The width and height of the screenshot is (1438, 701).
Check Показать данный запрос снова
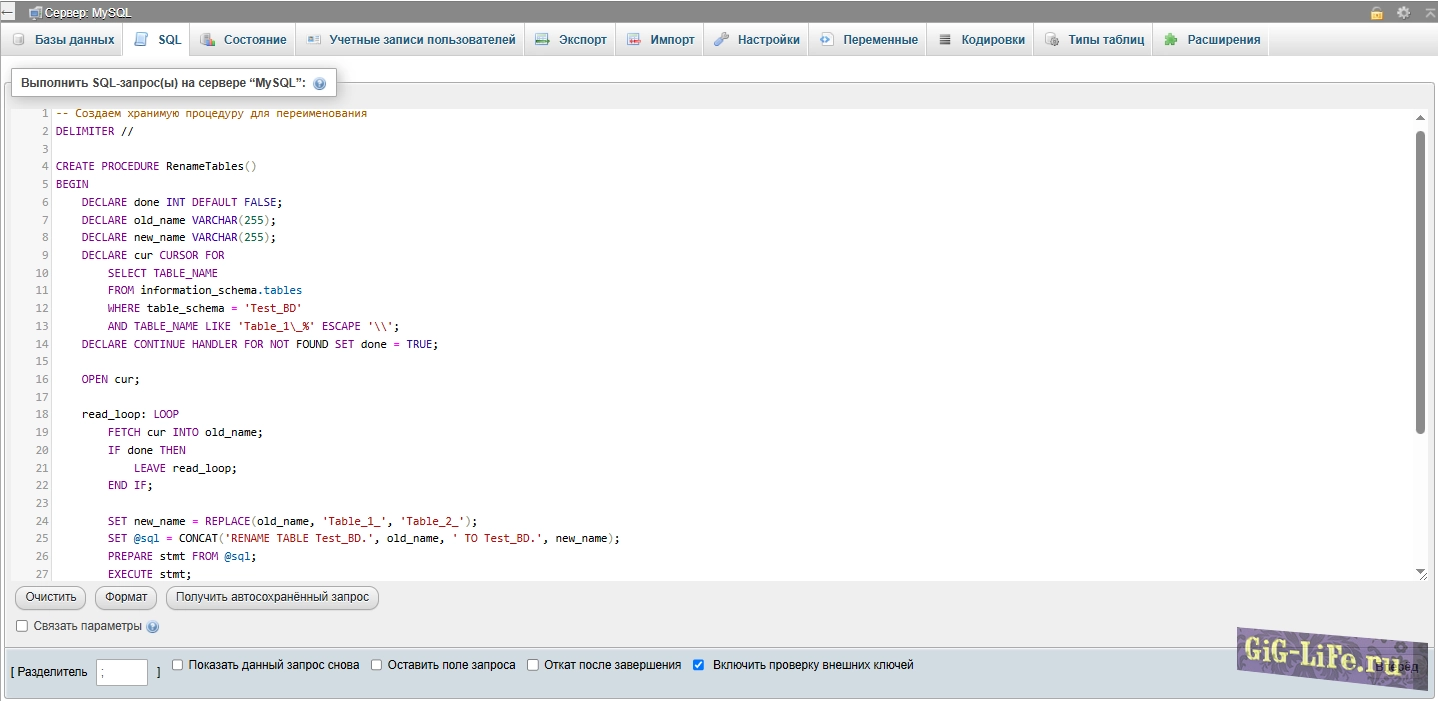click(x=178, y=665)
